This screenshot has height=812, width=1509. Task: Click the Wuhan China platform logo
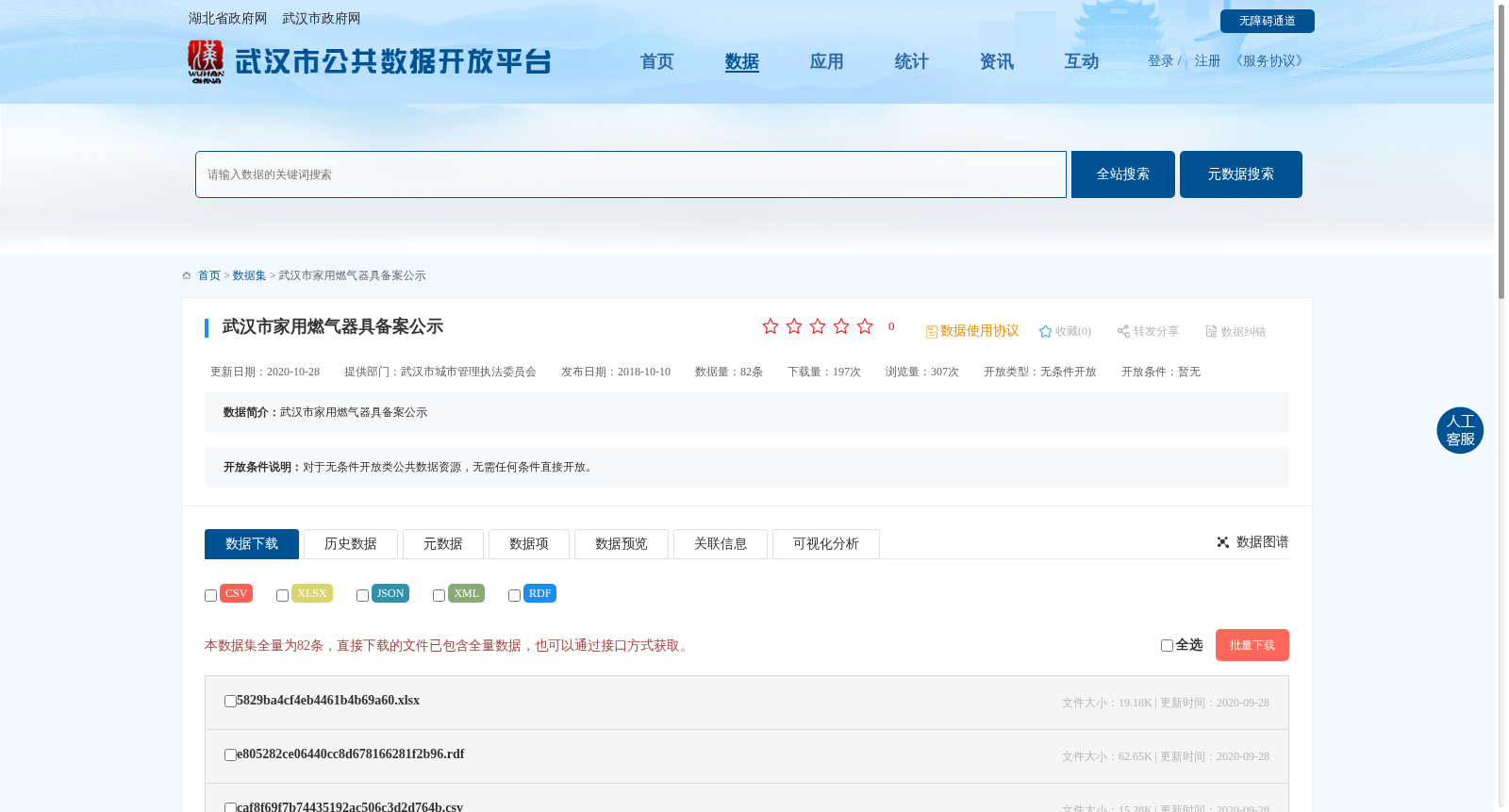click(206, 62)
